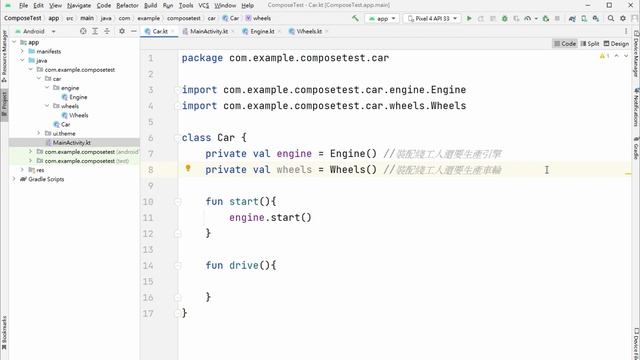Screen dimensions: 640x360
Task: Expand the manifests folder
Action: tap(22, 51)
